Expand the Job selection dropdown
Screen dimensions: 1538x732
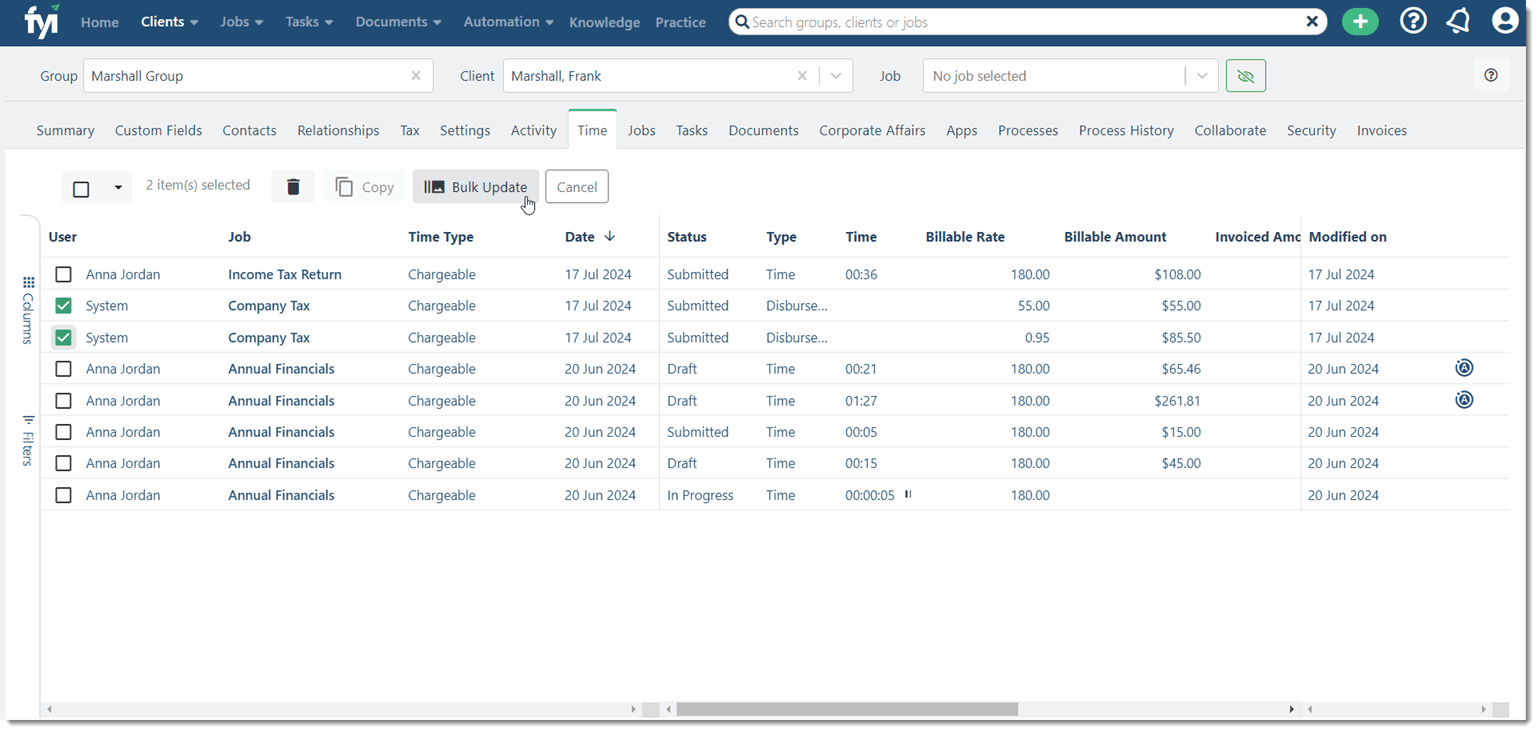[1201, 76]
